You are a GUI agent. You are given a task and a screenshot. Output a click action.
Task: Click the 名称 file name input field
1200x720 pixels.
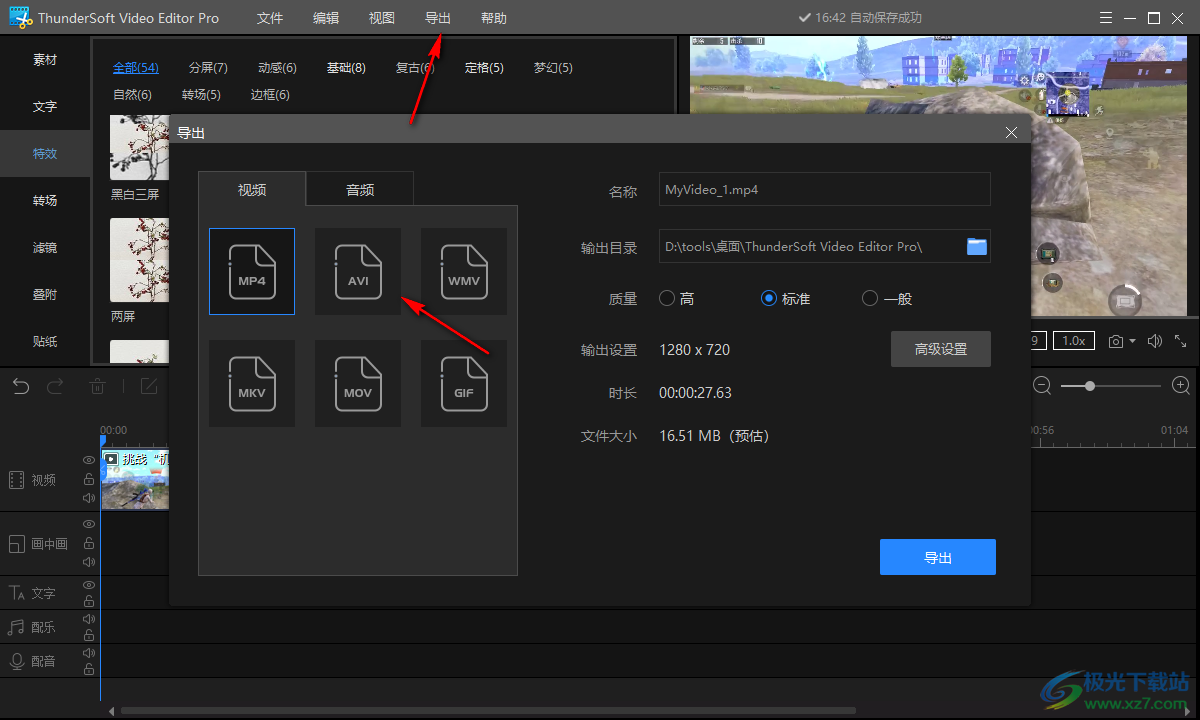825,189
